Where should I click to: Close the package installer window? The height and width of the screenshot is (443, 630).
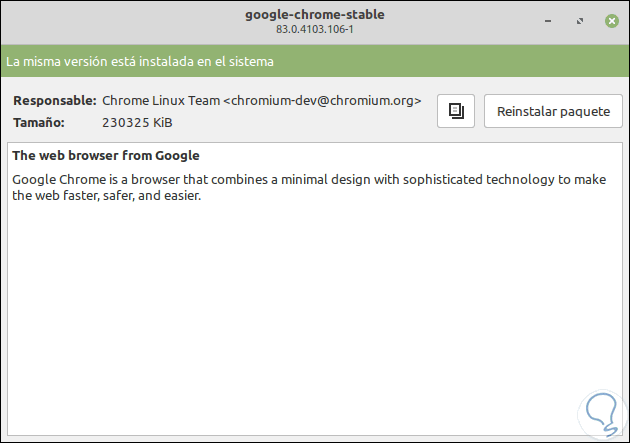tap(610, 20)
